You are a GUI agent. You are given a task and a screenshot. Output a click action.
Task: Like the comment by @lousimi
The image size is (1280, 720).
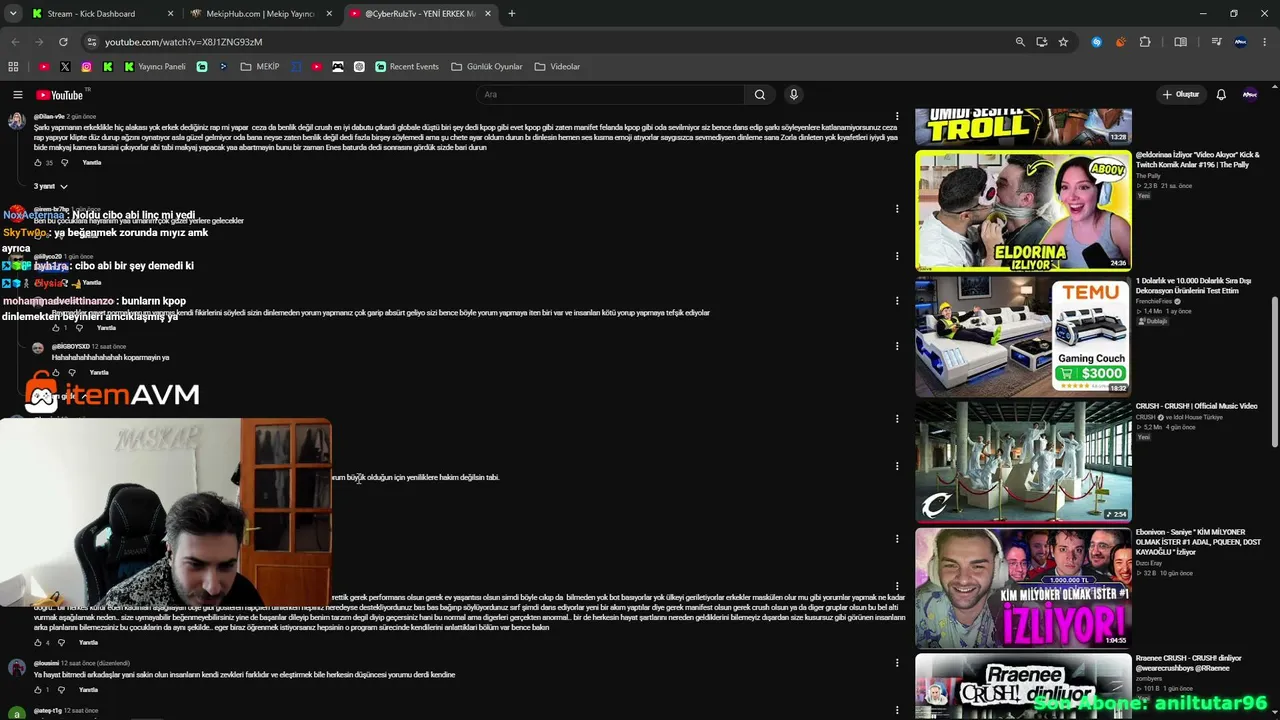pyautogui.click(x=38, y=690)
